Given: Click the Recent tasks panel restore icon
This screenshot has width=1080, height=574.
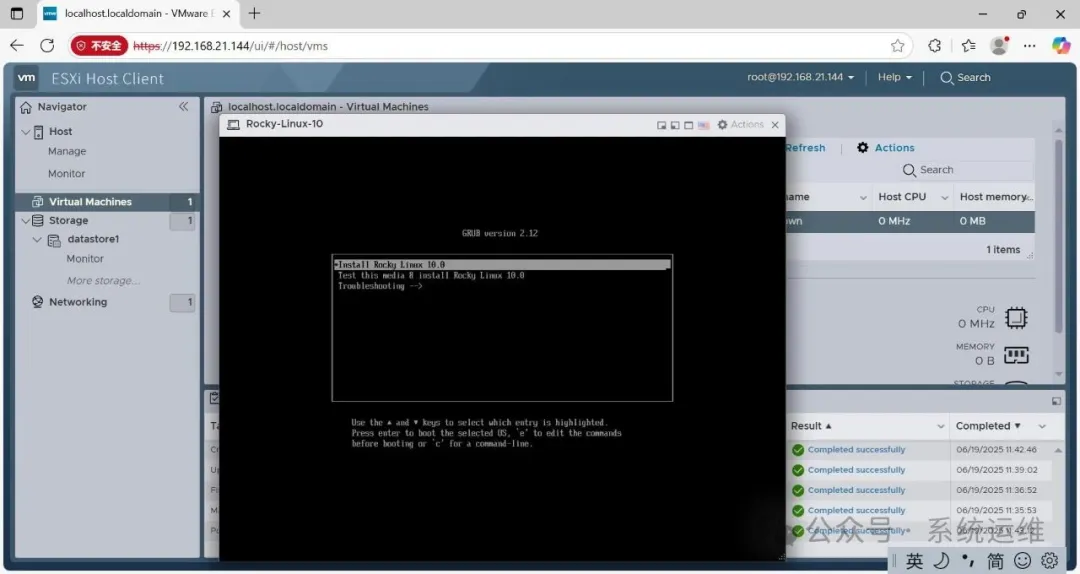Looking at the screenshot, I should (1056, 401).
